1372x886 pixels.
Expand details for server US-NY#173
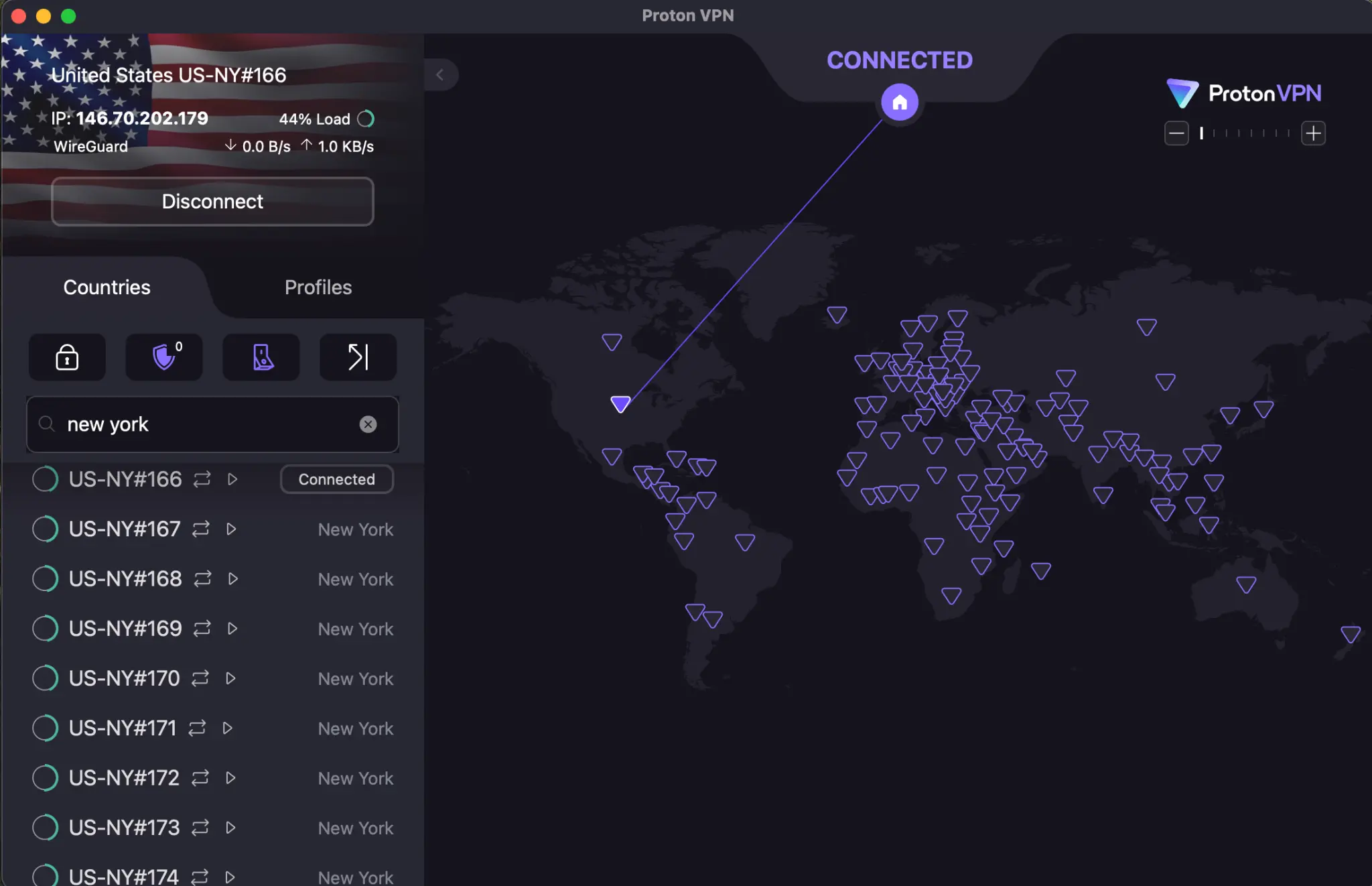click(x=230, y=828)
